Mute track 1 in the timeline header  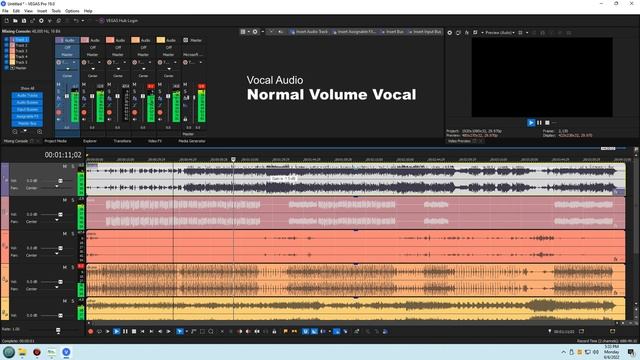(x=64, y=166)
